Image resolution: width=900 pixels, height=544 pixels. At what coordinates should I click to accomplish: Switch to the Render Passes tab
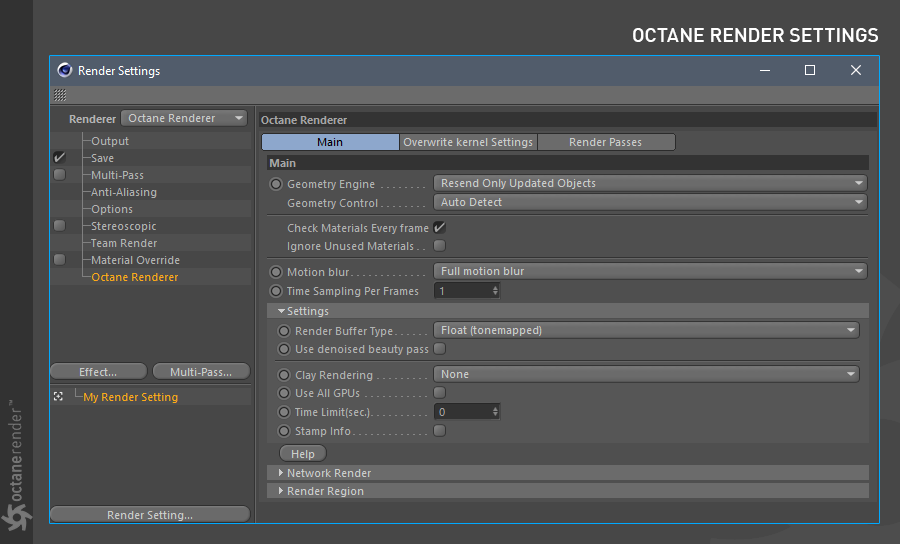[x=606, y=142]
